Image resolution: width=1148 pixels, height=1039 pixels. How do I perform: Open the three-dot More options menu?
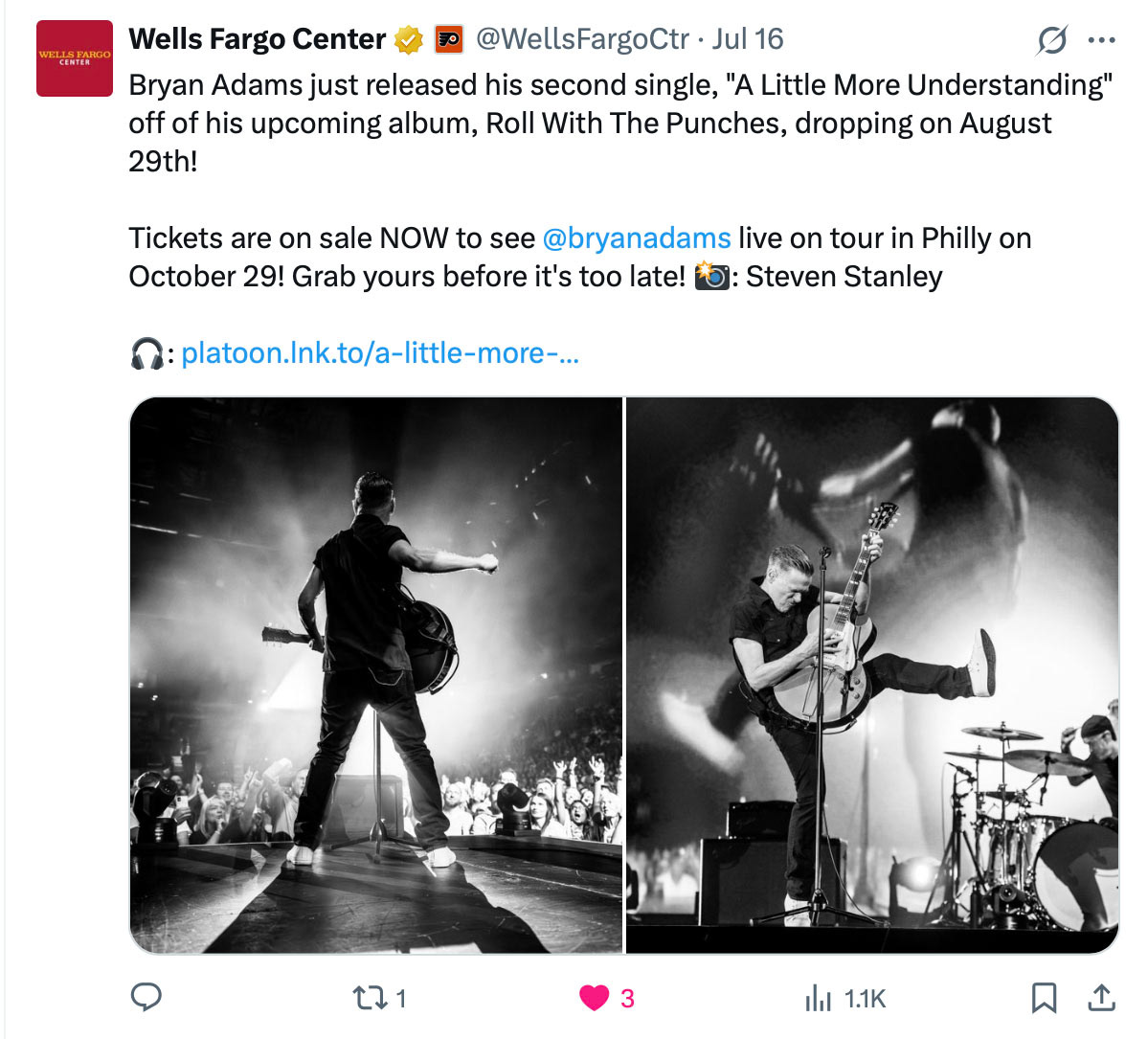[1102, 40]
